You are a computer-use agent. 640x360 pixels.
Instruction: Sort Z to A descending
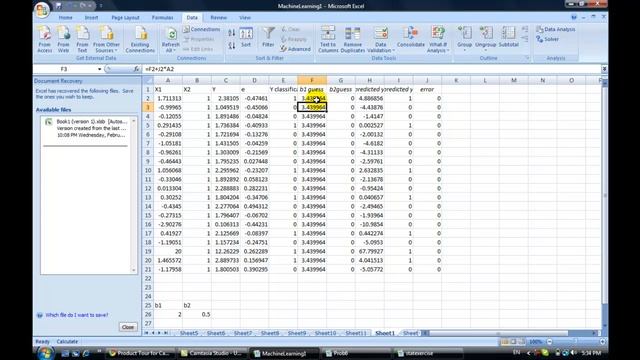(x=232, y=46)
